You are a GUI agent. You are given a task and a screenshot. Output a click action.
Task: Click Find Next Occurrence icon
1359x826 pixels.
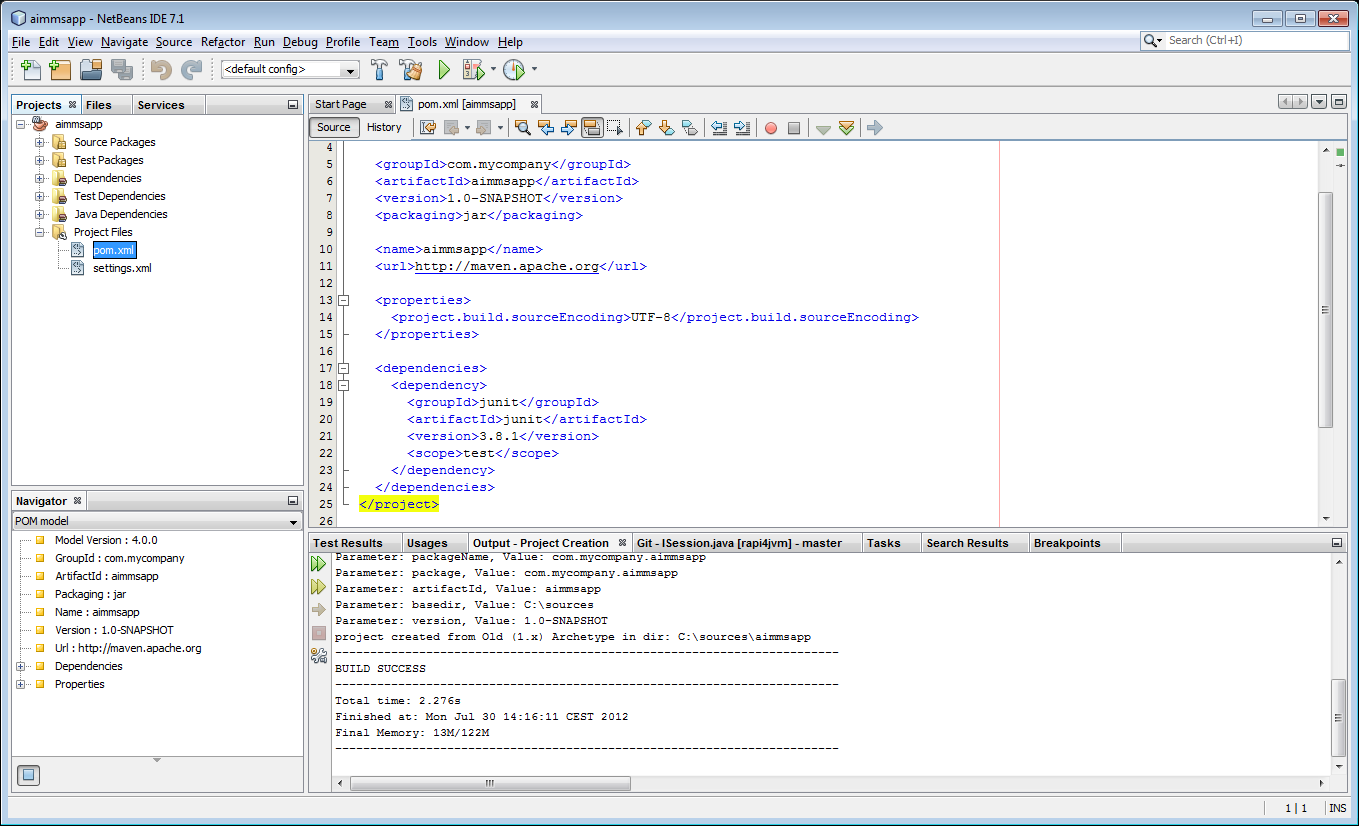pos(568,128)
